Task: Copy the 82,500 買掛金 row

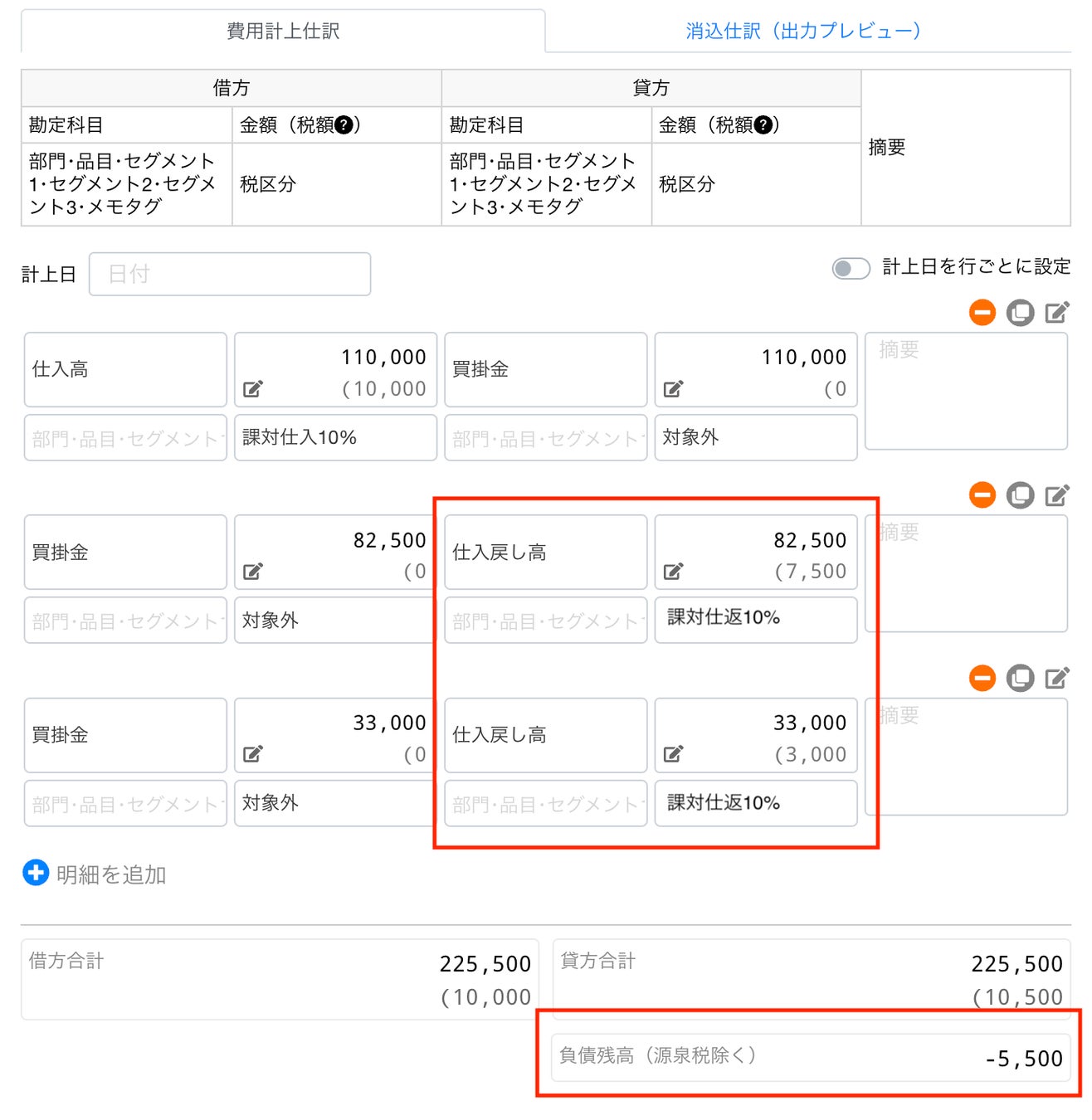Action: point(1020,495)
